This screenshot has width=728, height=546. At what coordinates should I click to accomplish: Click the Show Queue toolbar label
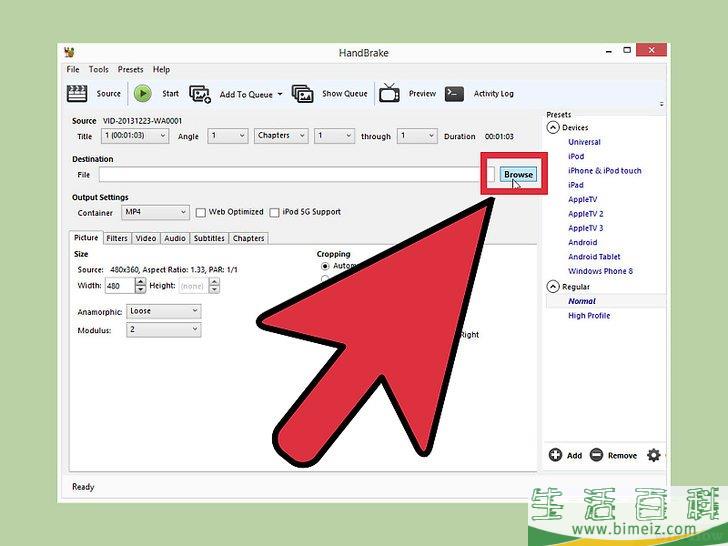coord(344,93)
